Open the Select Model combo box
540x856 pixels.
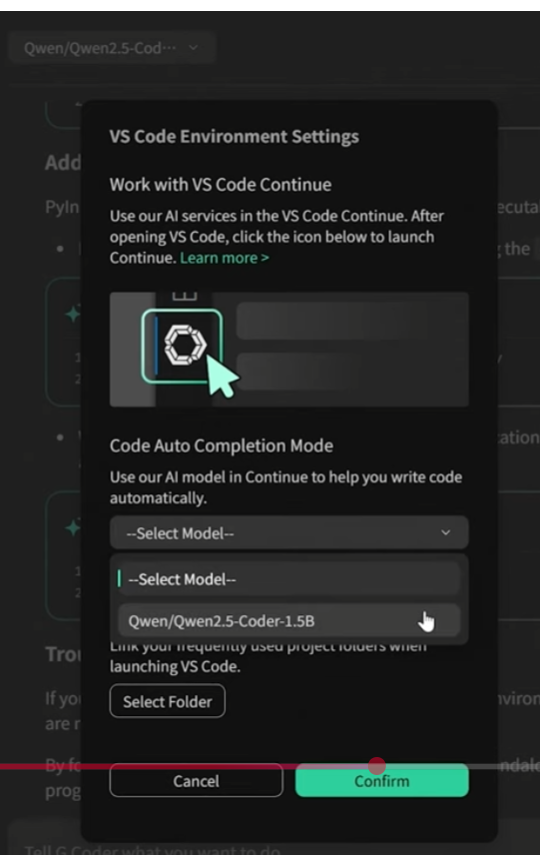[x=289, y=533]
